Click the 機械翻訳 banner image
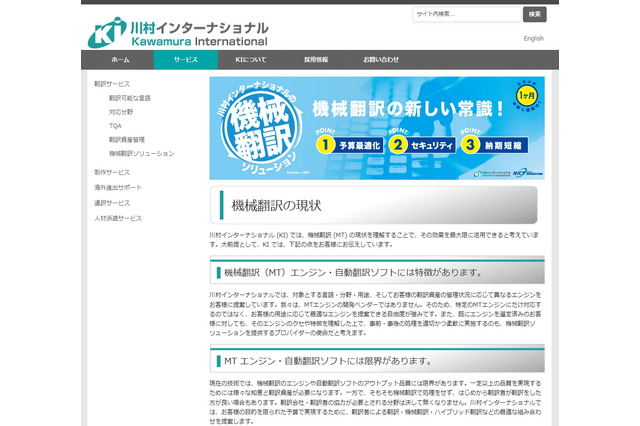This screenshot has width=640, height=426. (x=377, y=128)
